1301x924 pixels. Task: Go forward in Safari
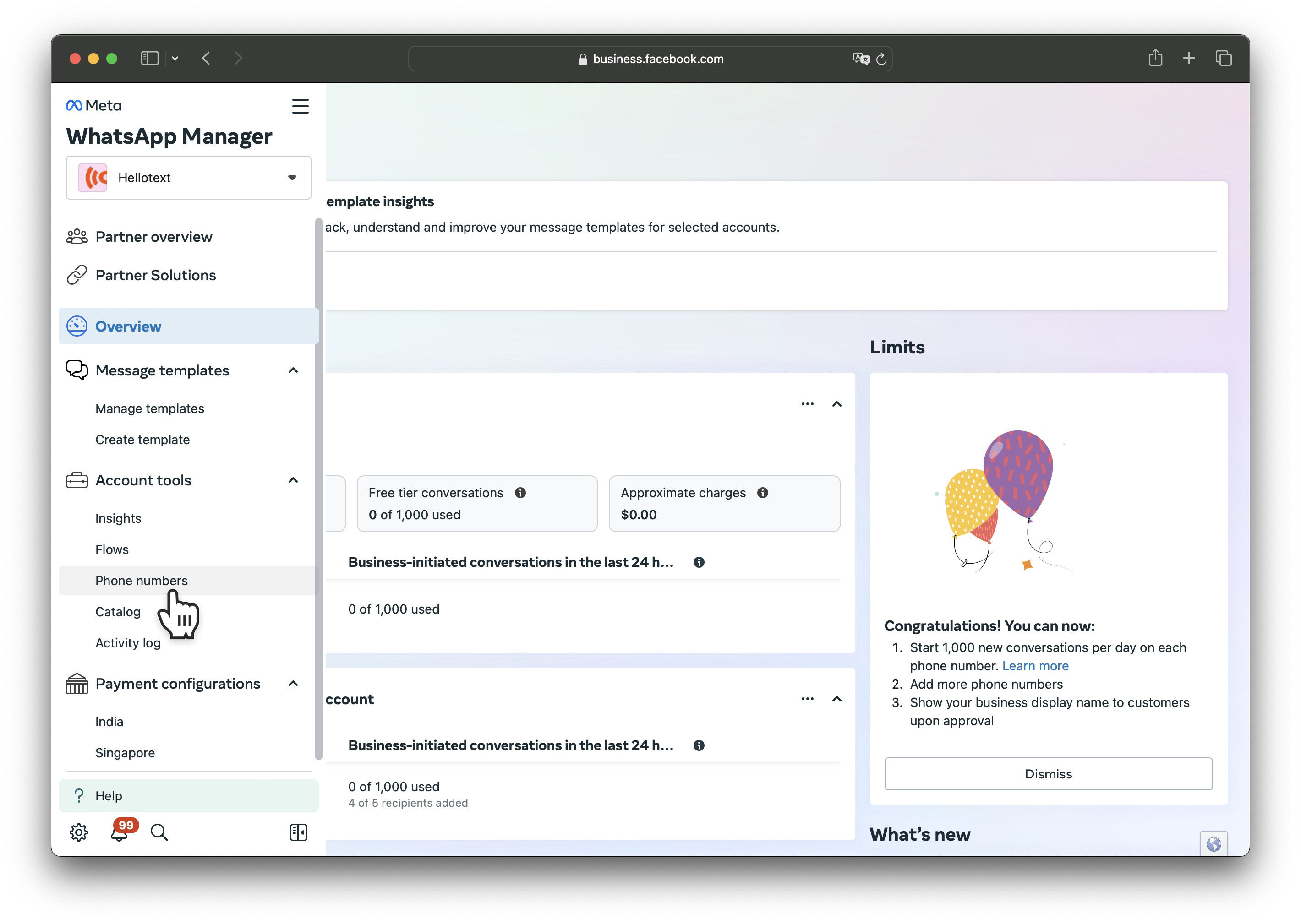[239, 58]
